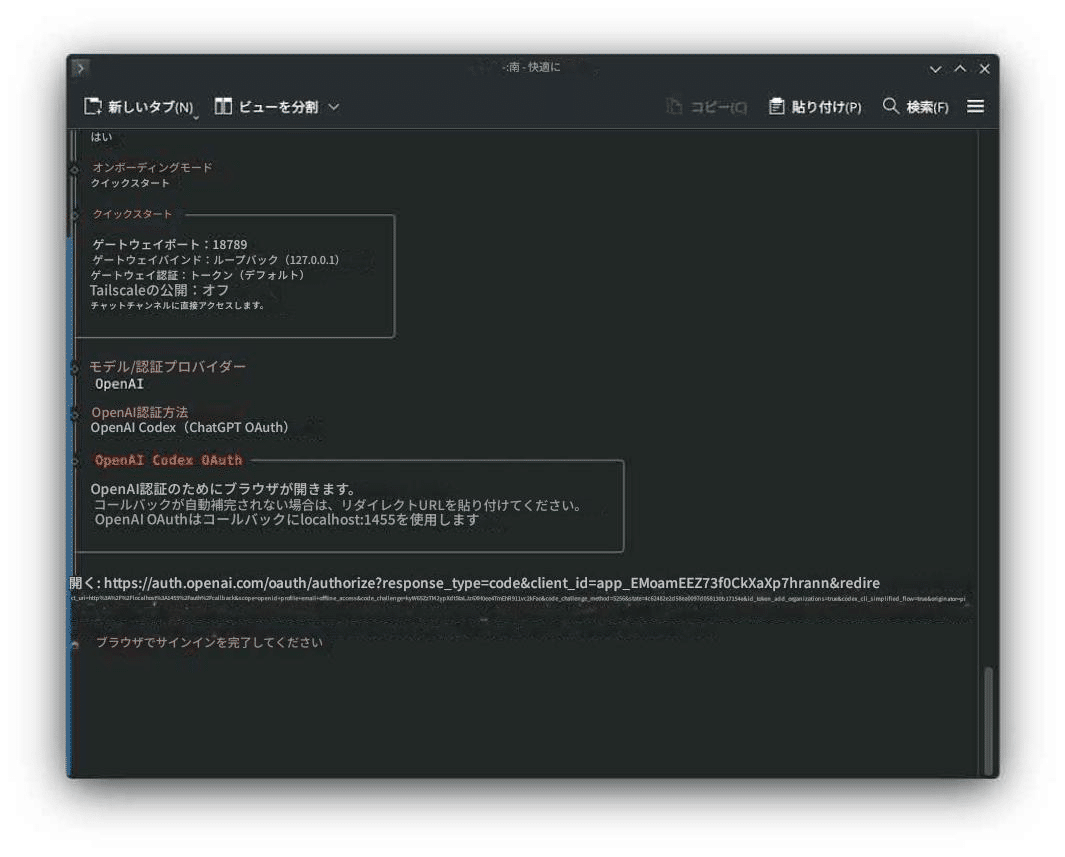Click the 貼り付け paste icon
The width and height of the screenshot is (1065, 857).
click(x=775, y=106)
